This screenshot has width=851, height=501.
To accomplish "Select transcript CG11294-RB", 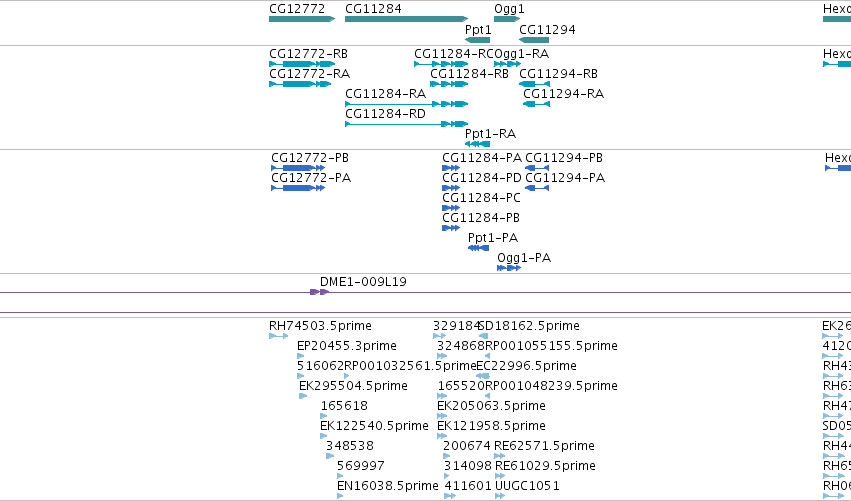I will pyautogui.click(x=535, y=84).
